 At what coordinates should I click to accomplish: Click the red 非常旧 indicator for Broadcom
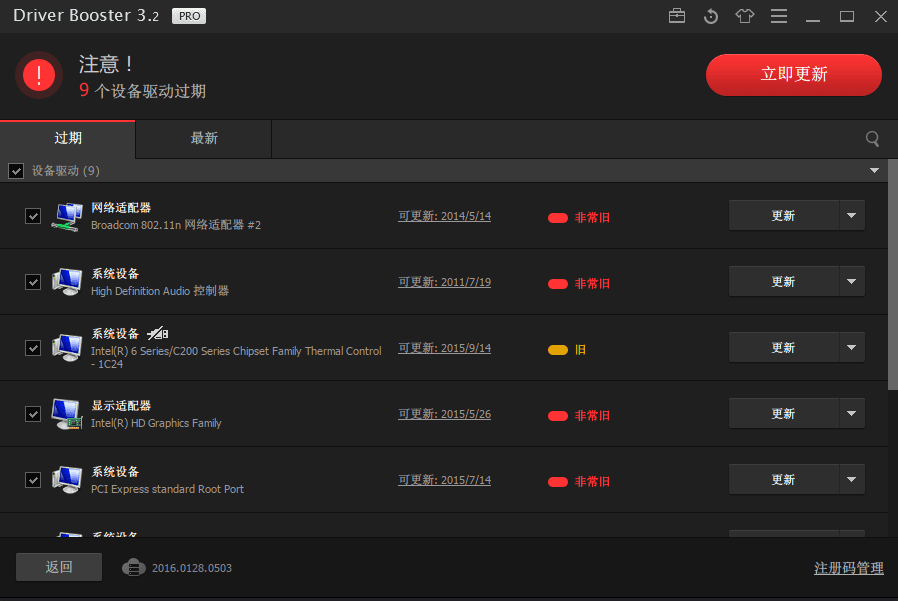(578, 218)
